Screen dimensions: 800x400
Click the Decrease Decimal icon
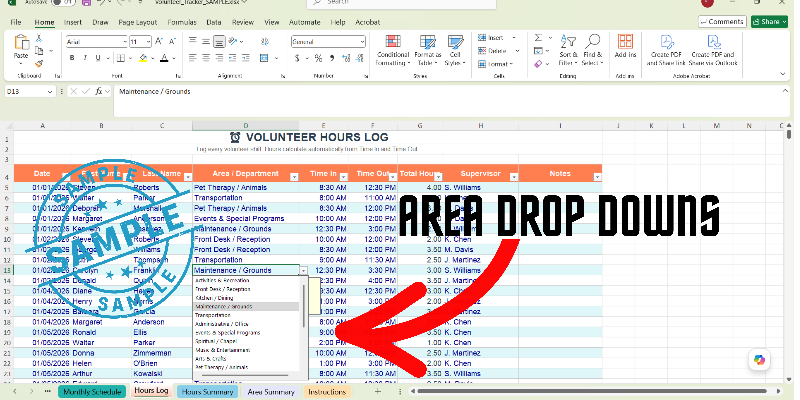coord(360,58)
